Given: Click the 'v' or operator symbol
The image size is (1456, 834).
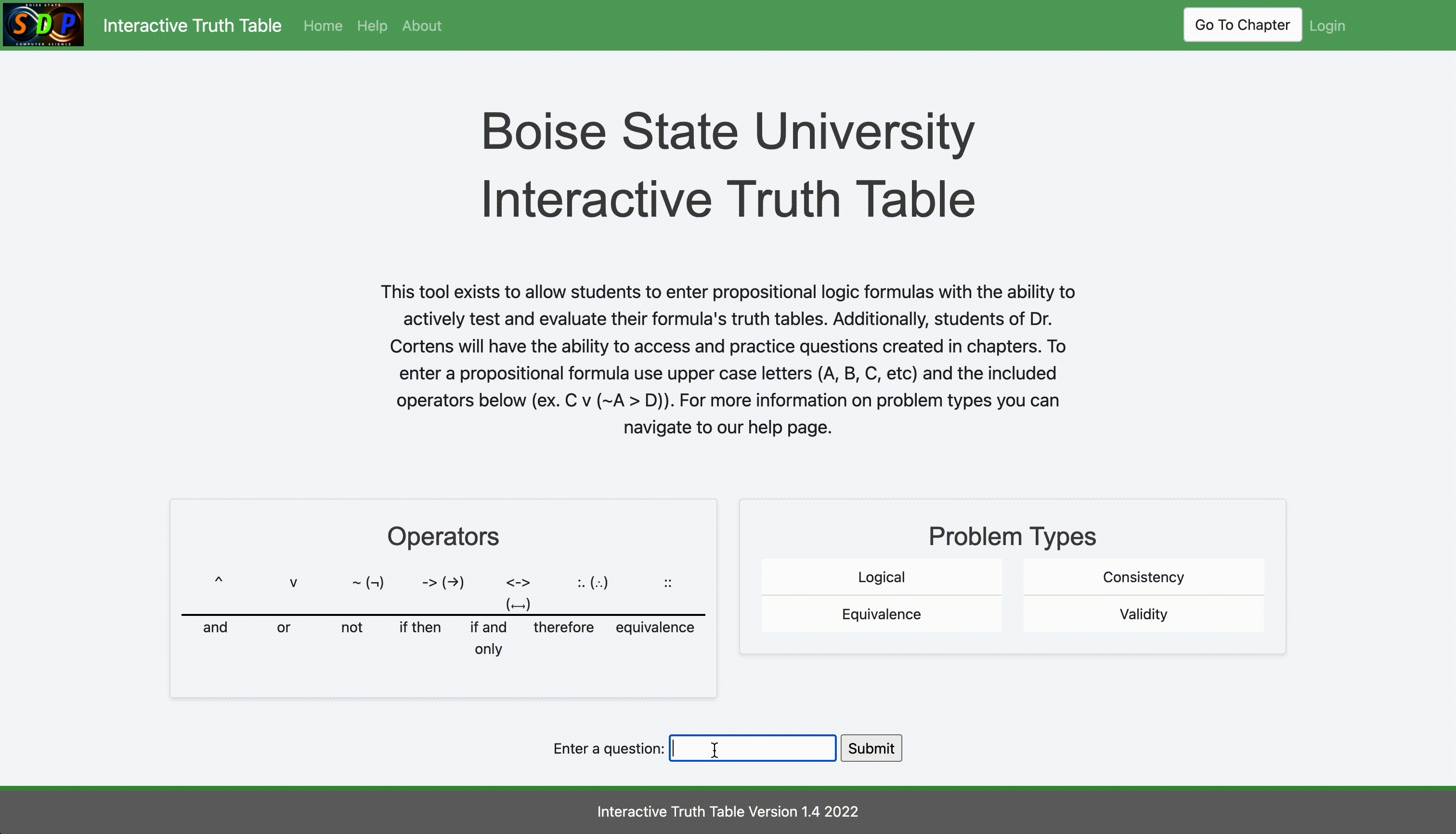Looking at the screenshot, I should tap(293, 582).
